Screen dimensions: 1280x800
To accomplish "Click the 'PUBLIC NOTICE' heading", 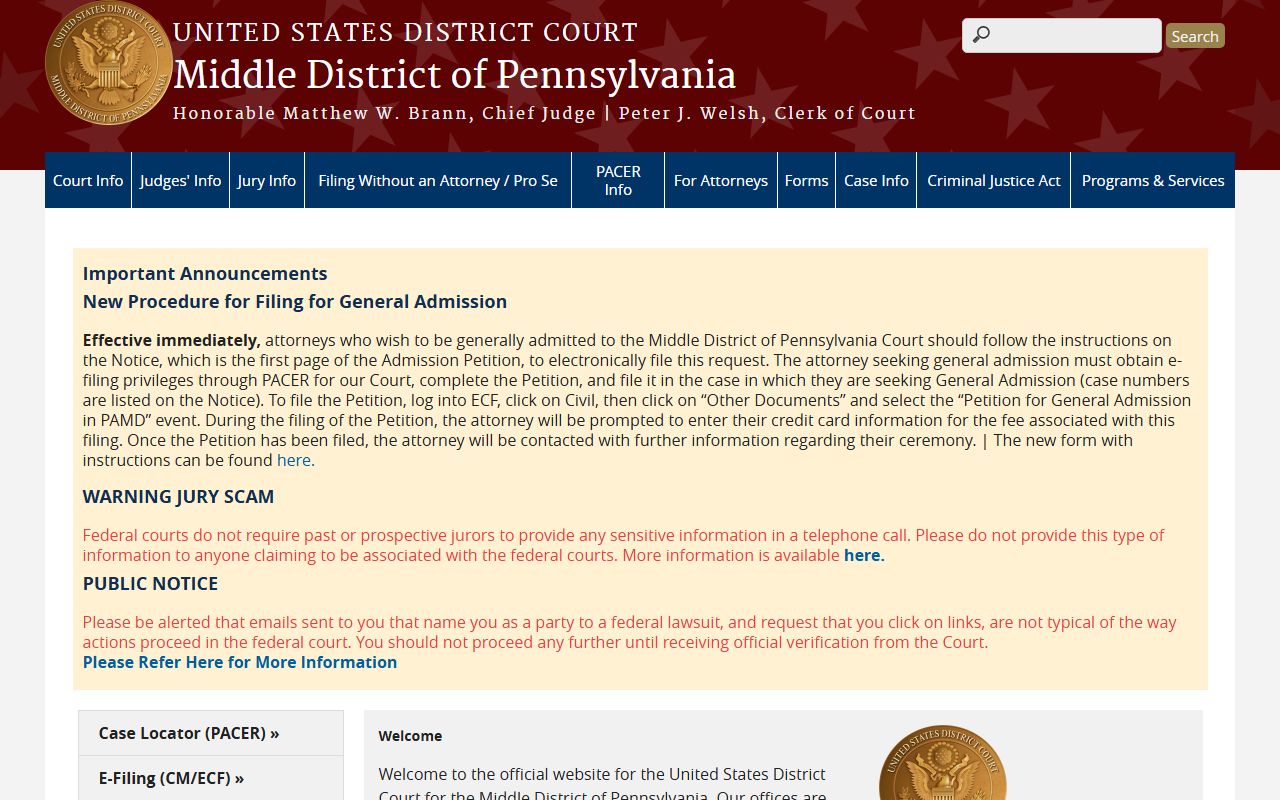I will (150, 583).
